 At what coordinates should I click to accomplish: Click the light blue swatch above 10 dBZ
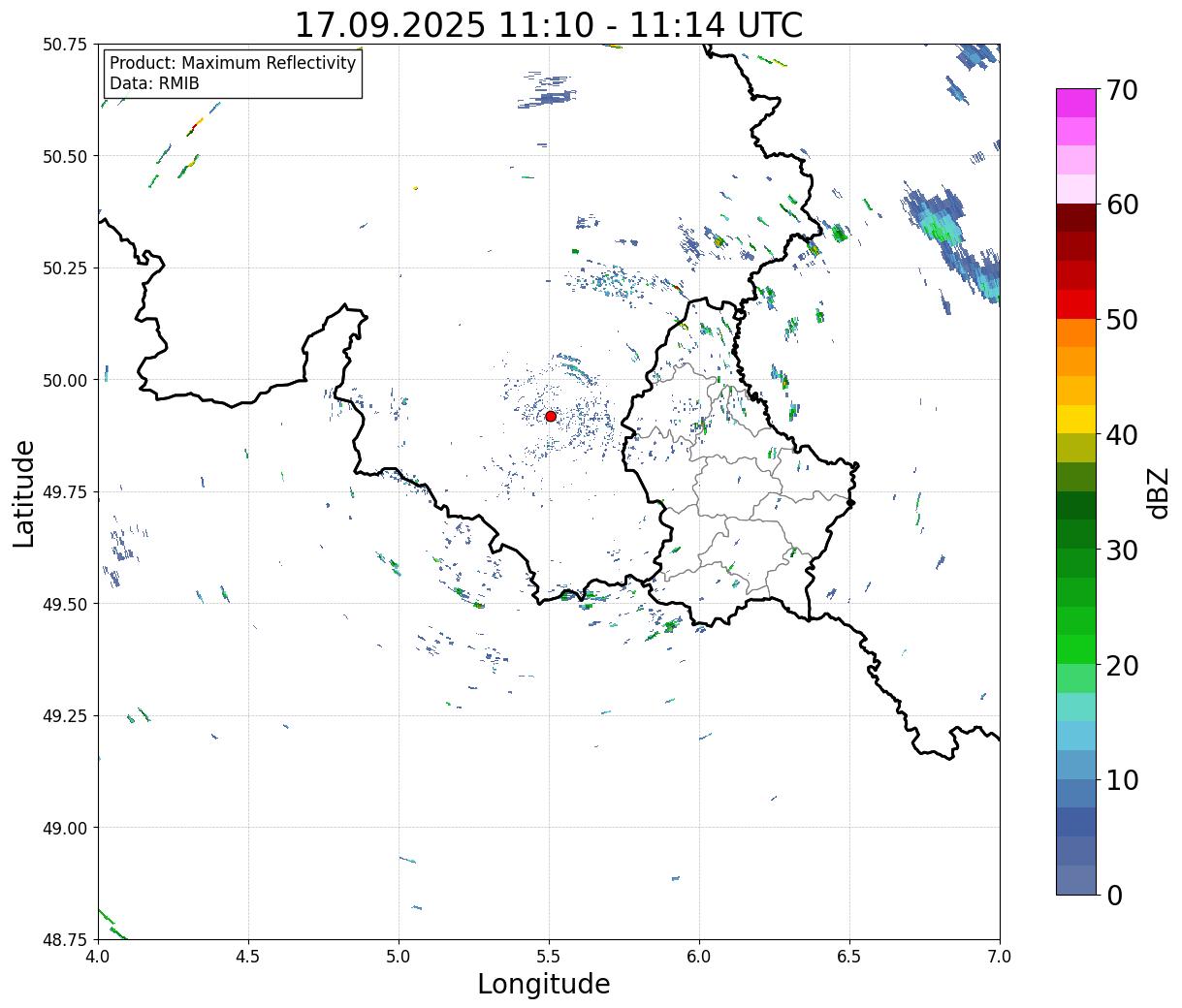point(1076,735)
